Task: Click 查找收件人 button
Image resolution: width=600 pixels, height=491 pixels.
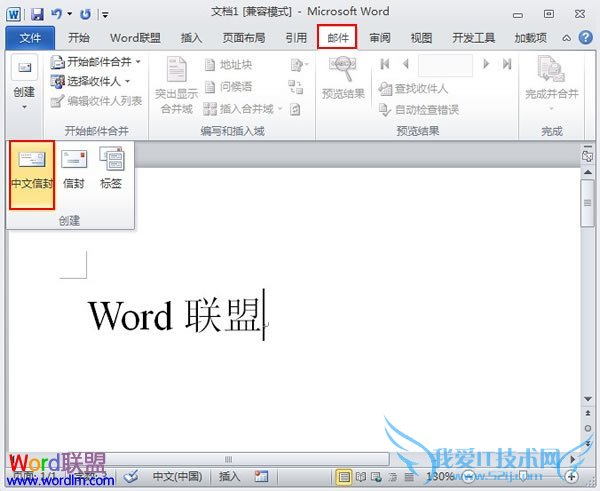Action: 412,89
